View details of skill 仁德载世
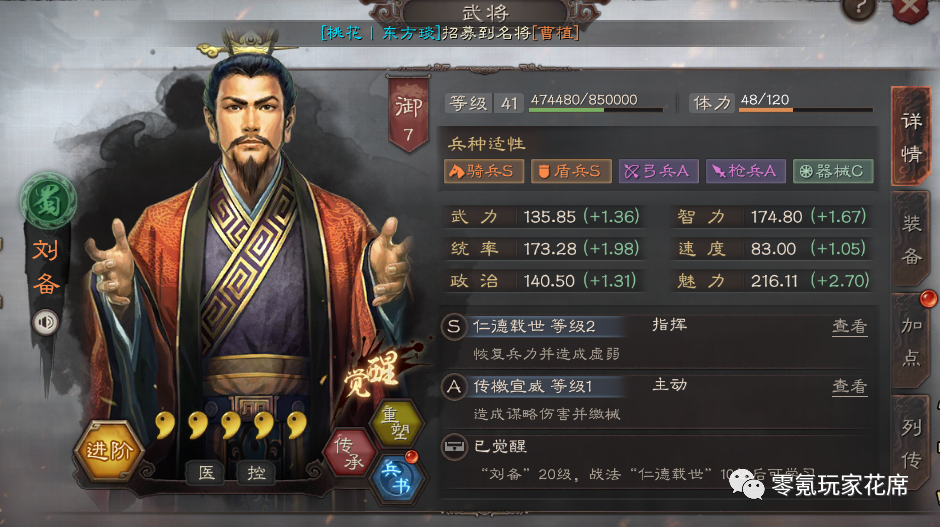 pos(849,326)
